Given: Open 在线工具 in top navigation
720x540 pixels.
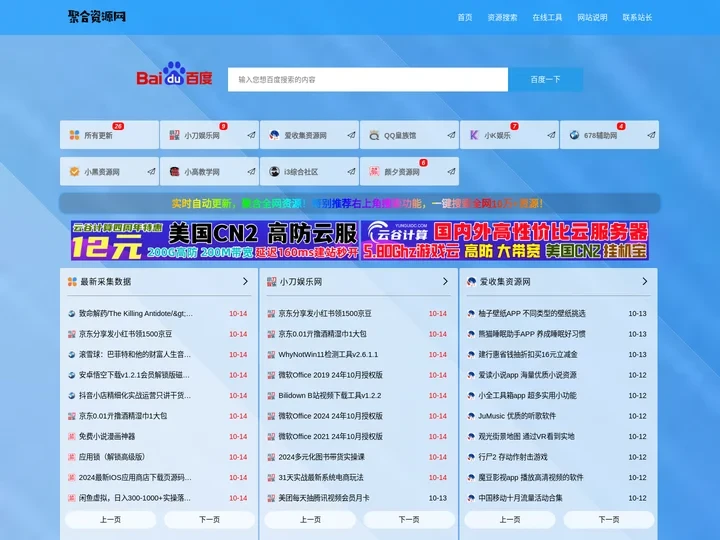Looking at the screenshot, I should [547, 17].
